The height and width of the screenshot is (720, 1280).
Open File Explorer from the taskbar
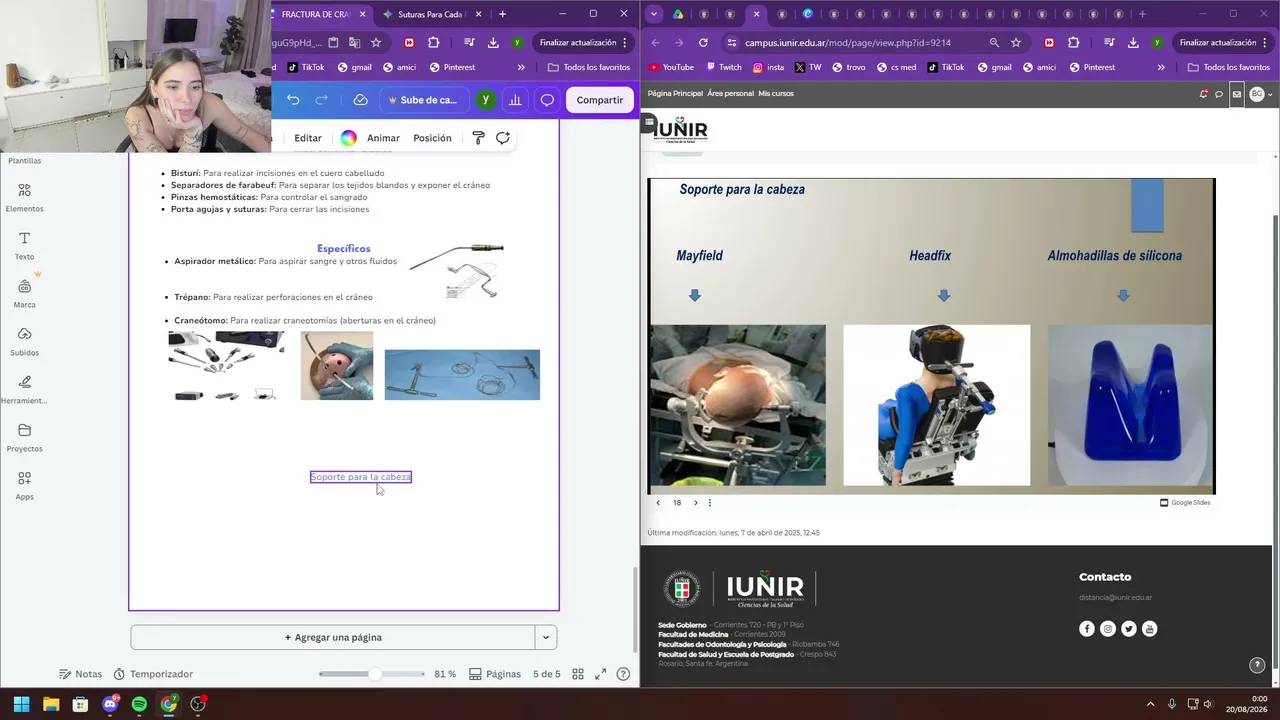[51, 704]
